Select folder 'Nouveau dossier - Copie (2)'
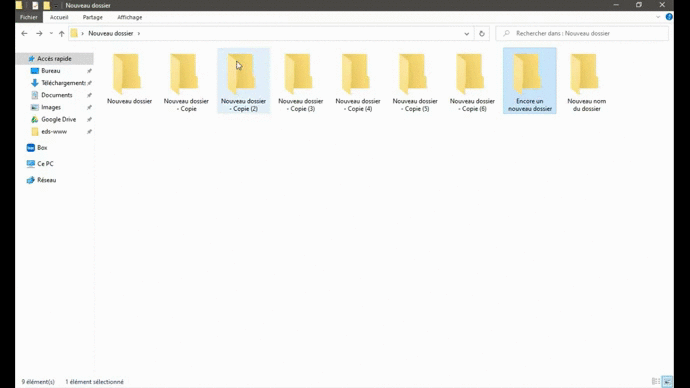Viewport: 690px width, 388px height. coord(243,81)
